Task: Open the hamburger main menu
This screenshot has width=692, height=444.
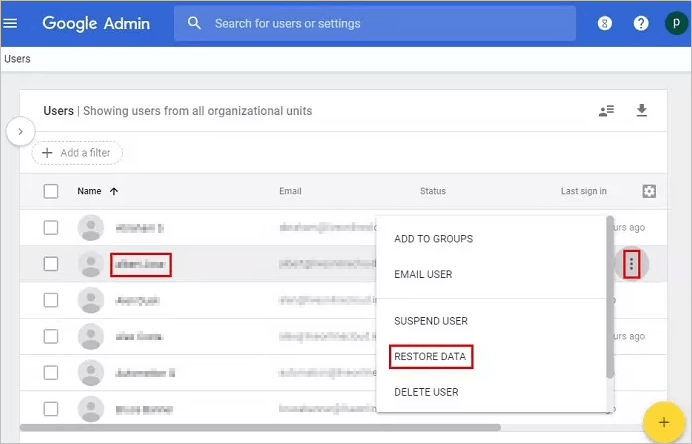Action: (11, 23)
